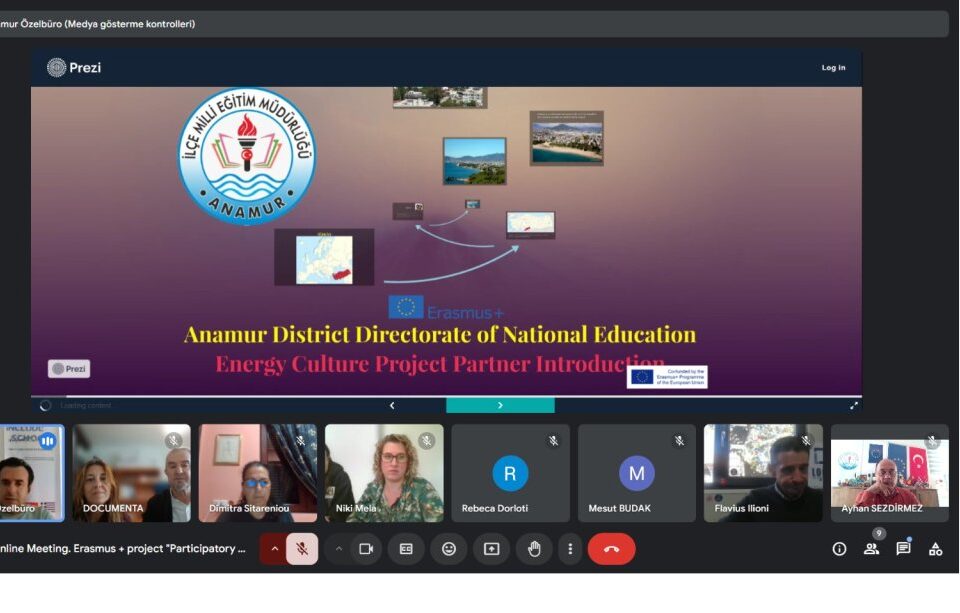Click the meeting title text at bottom left
Viewport: 960px width, 613px height.
(x=122, y=549)
